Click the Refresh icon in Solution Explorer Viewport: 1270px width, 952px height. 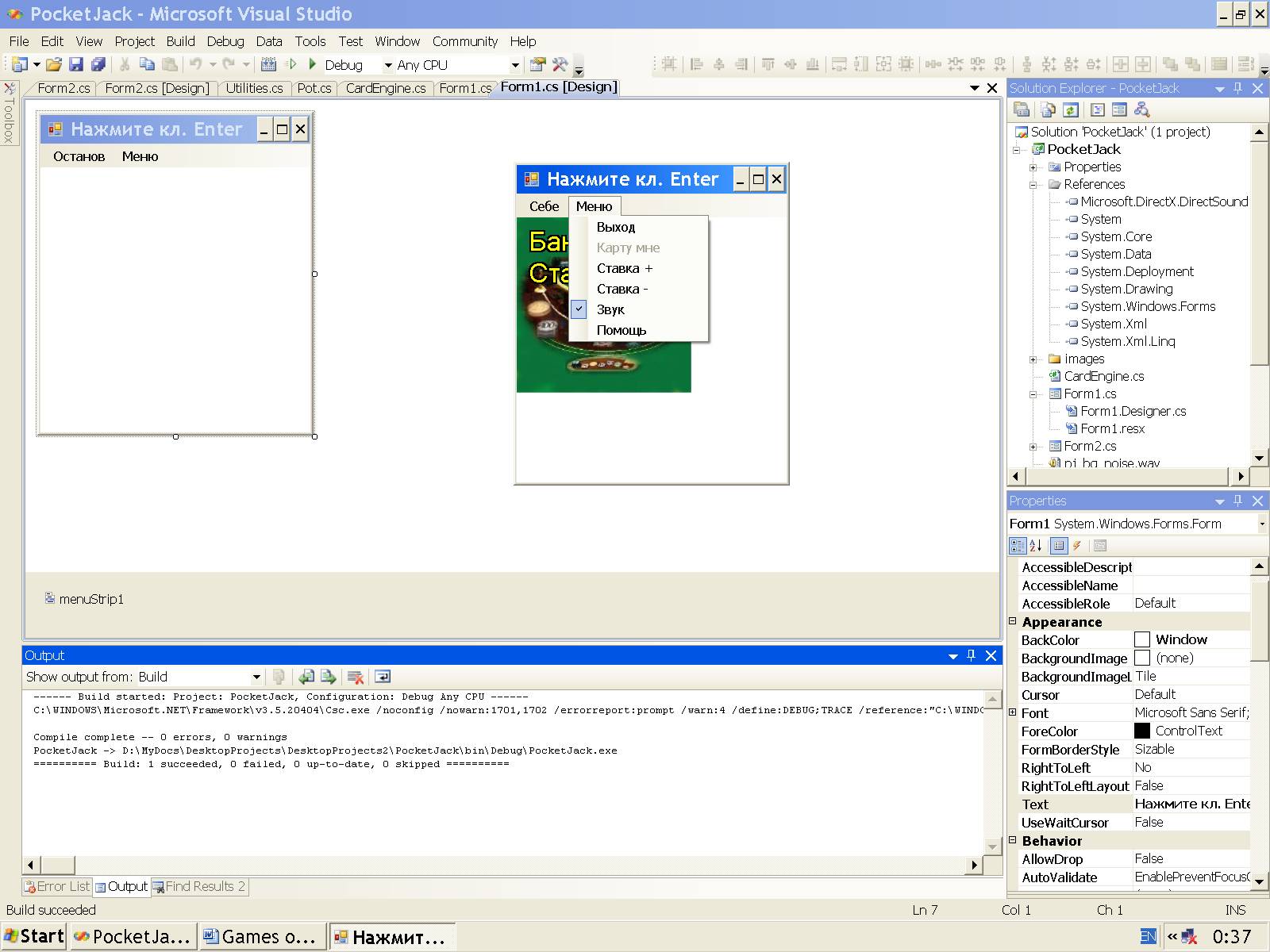(1071, 110)
